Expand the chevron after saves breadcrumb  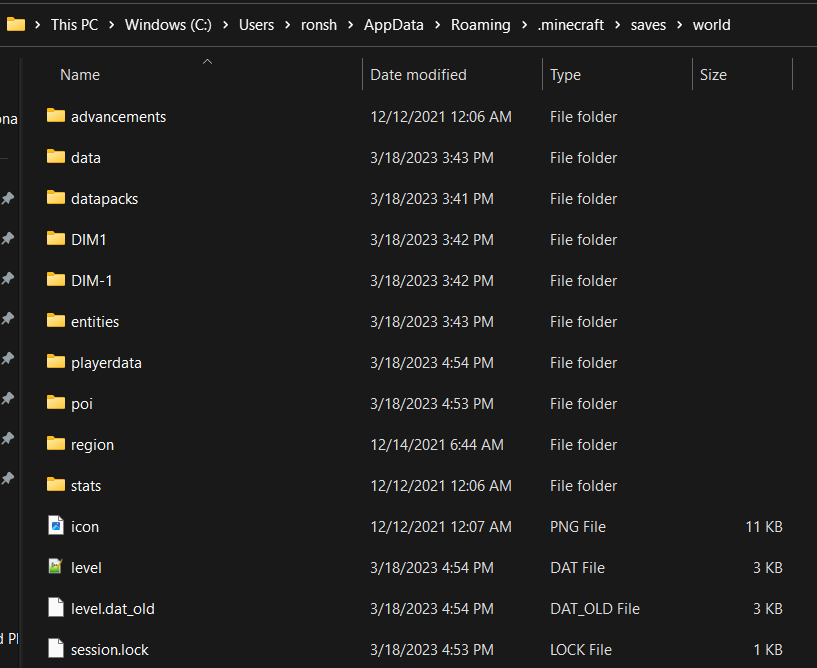[679, 25]
